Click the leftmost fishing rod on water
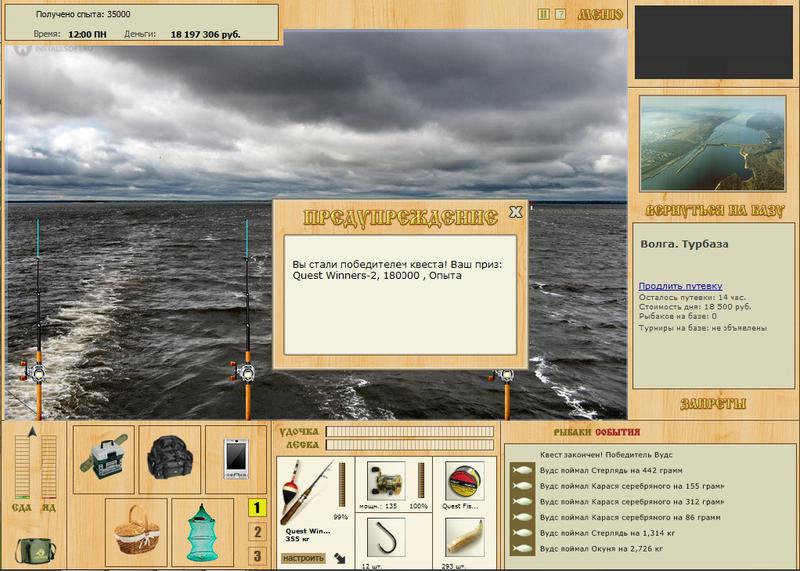The height and width of the screenshot is (571, 800). pos(38,319)
